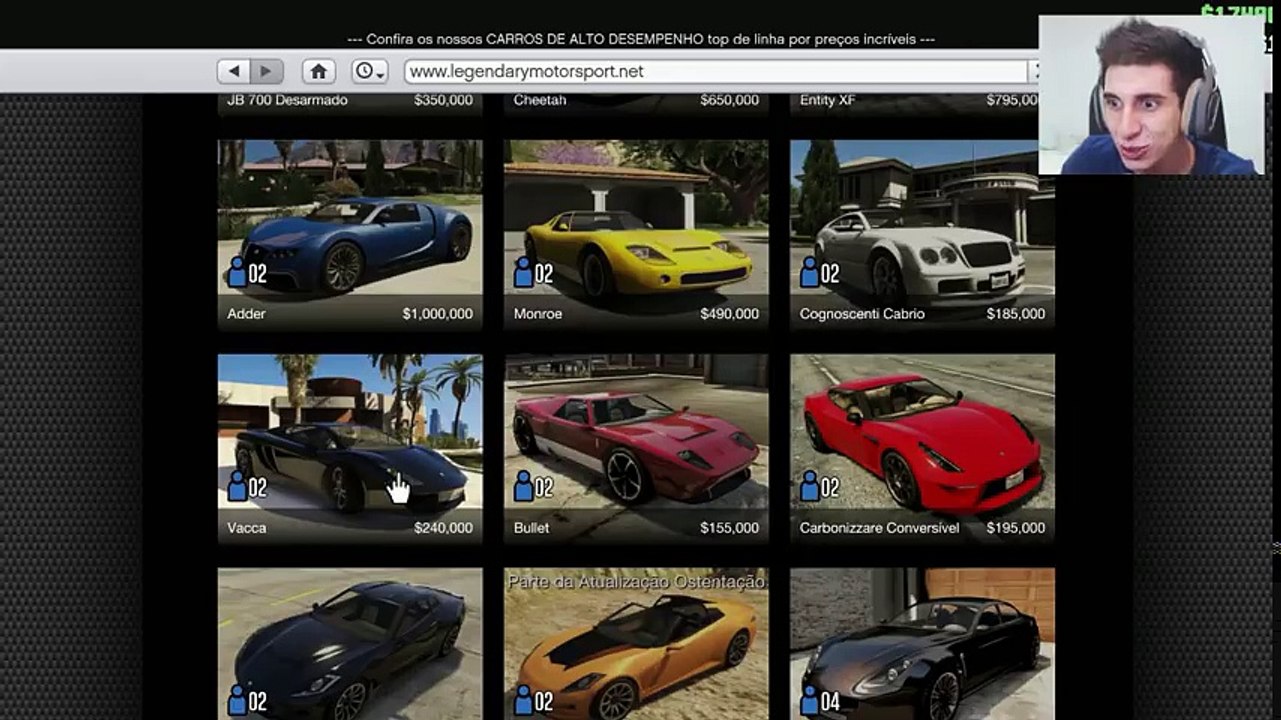Viewport: 1281px width, 720px height.
Task: Click the Cheetah car label
Action: pos(540,100)
